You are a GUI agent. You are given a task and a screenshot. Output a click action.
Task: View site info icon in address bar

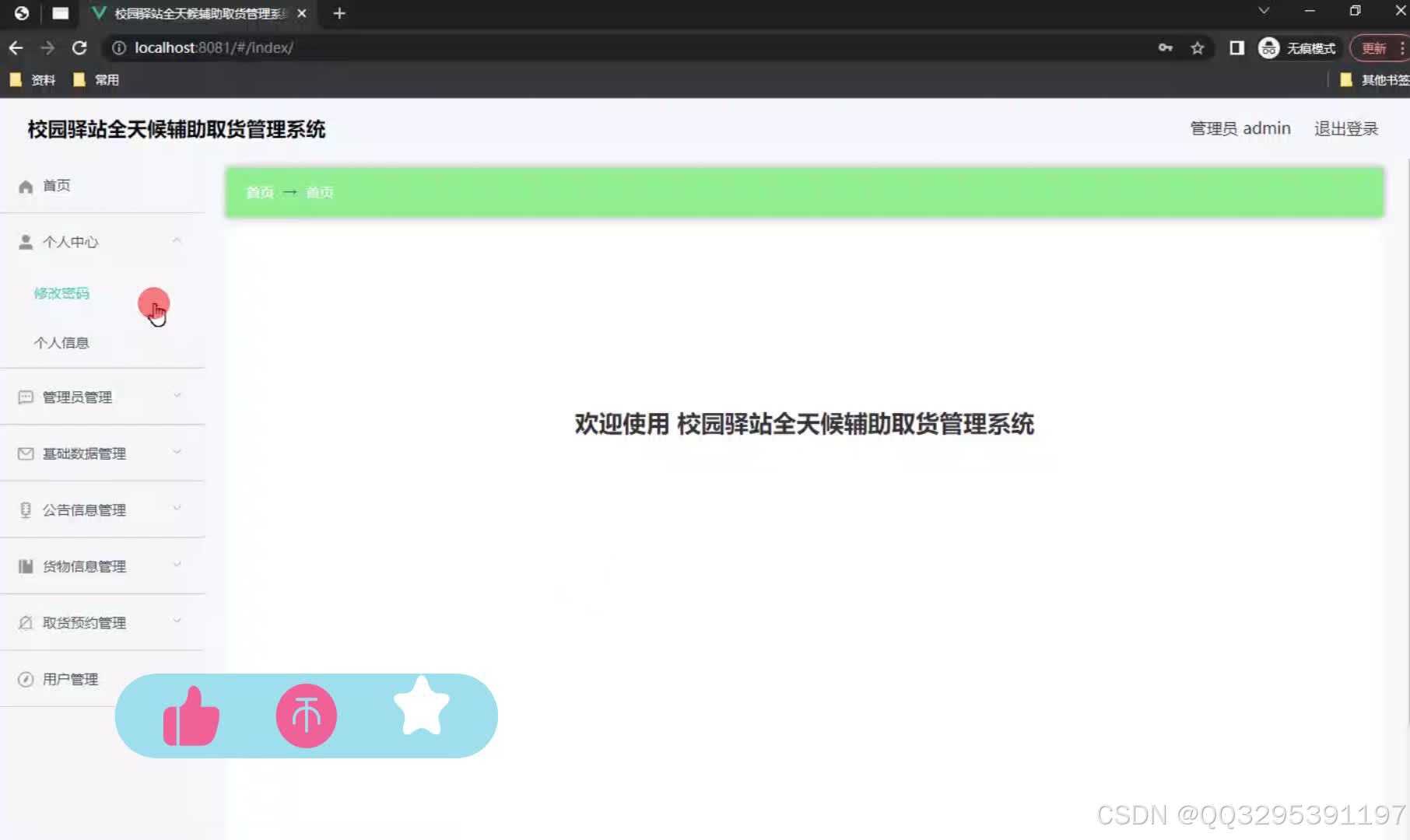pos(119,47)
